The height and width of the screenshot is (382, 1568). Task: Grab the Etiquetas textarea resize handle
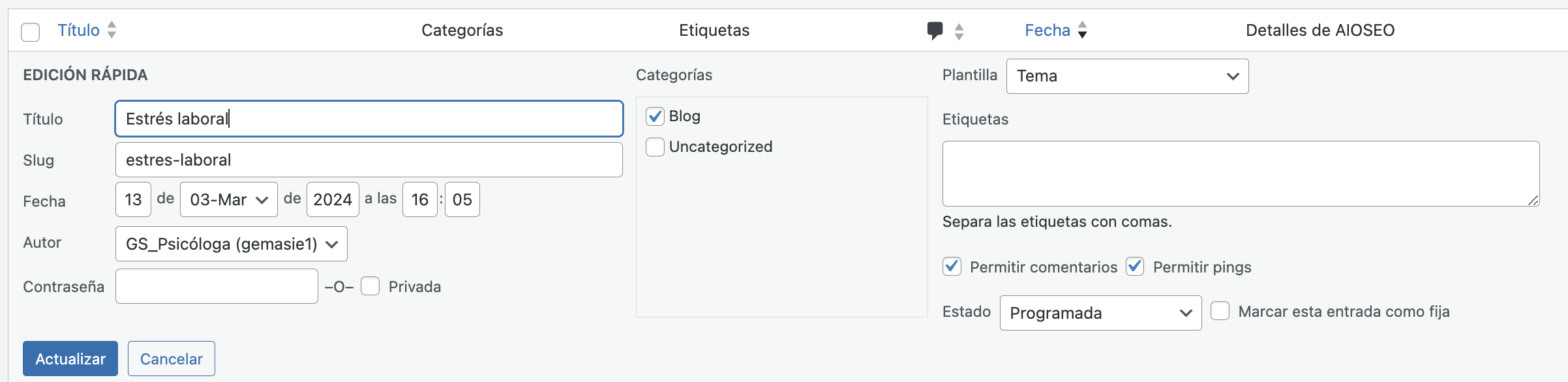pyautogui.click(x=1533, y=200)
